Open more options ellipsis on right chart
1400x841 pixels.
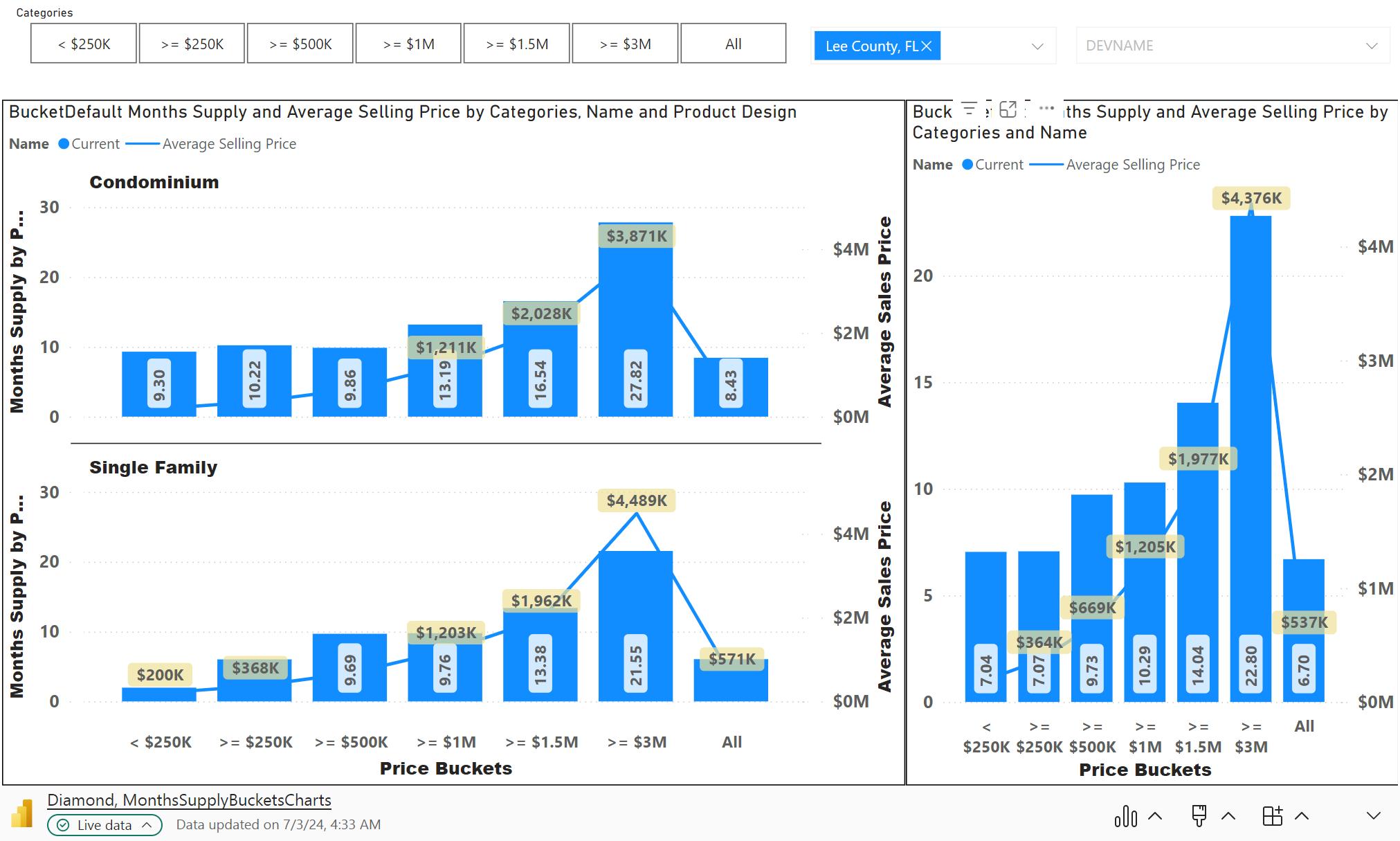pos(1046,109)
